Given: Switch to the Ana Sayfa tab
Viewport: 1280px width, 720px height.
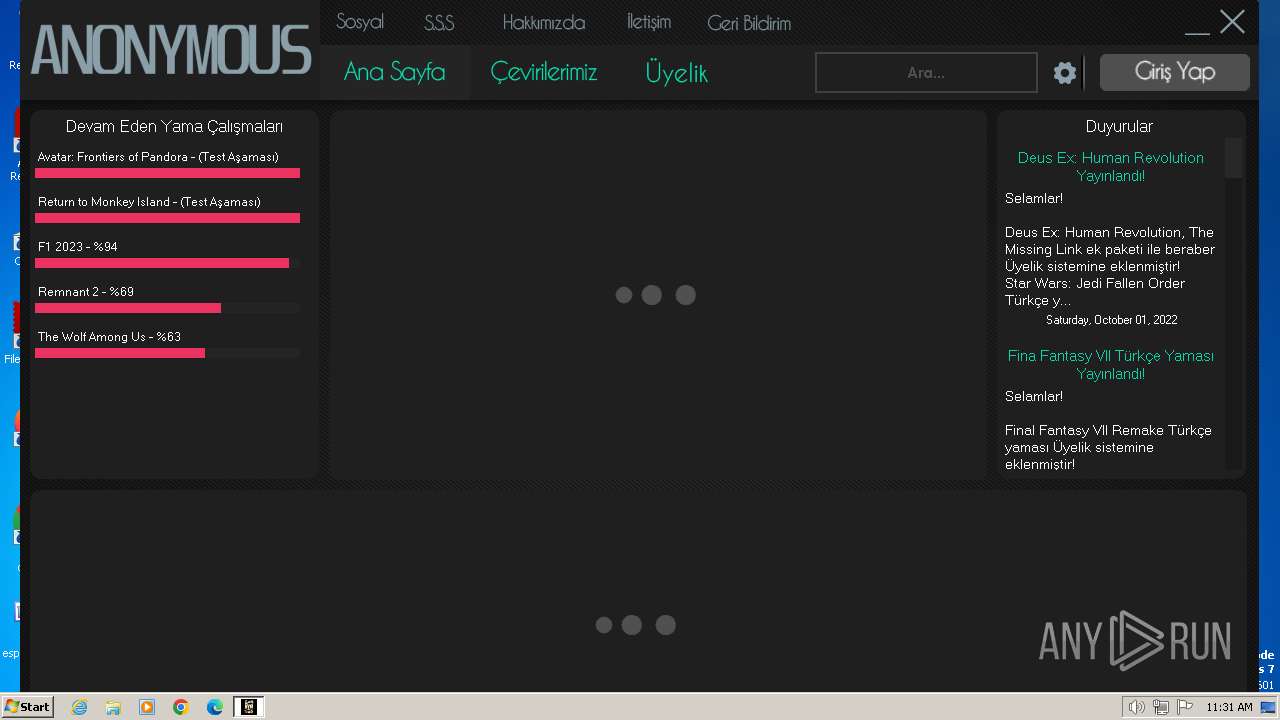Looking at the screenshot, I should [x=394, y=72].
